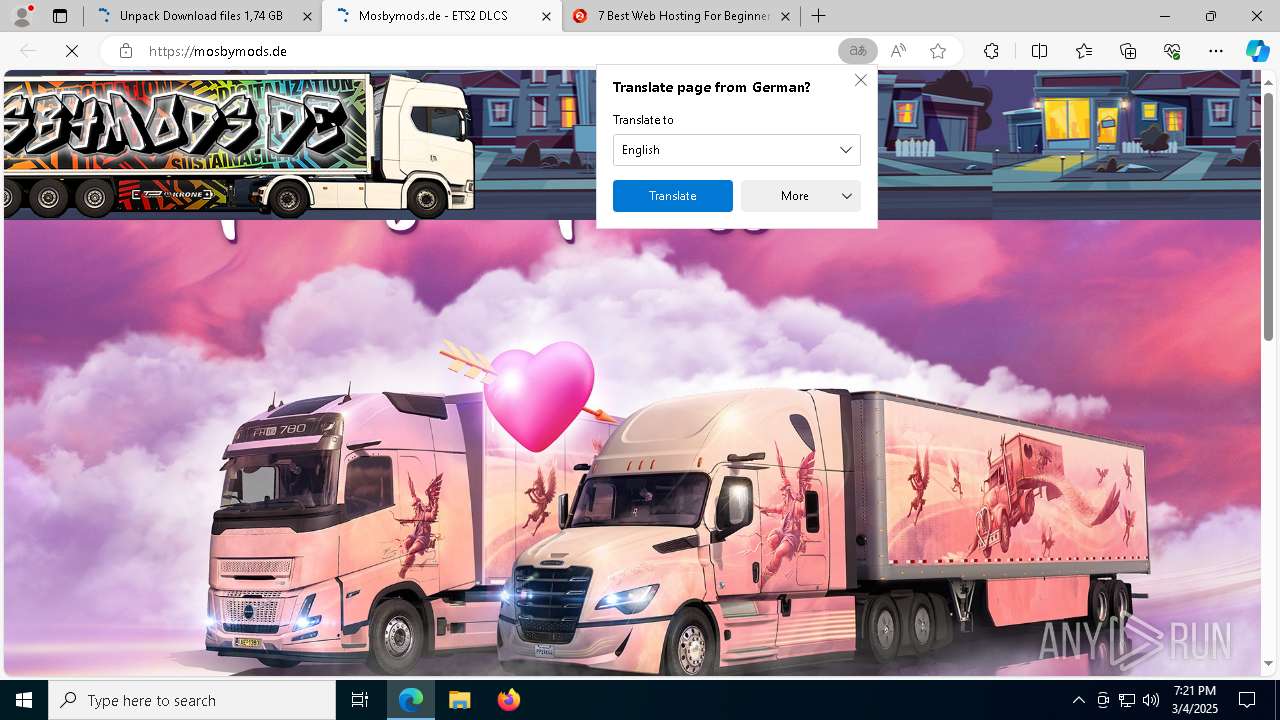This screenshot has height=720, width=1280.
Task: Click the vertical page scrollbar
Action: tap(1269, 215)
